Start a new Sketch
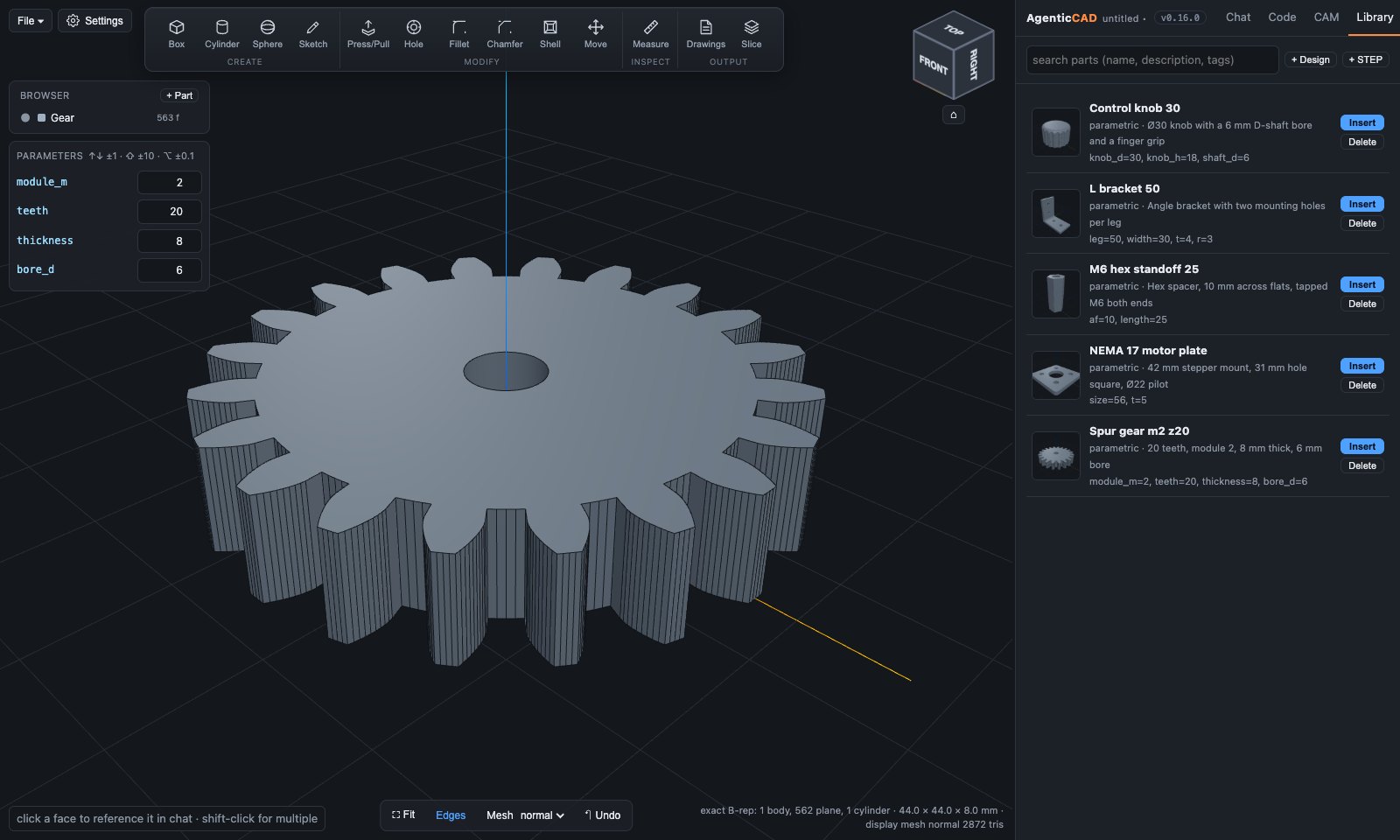 [x=312, y=34]
